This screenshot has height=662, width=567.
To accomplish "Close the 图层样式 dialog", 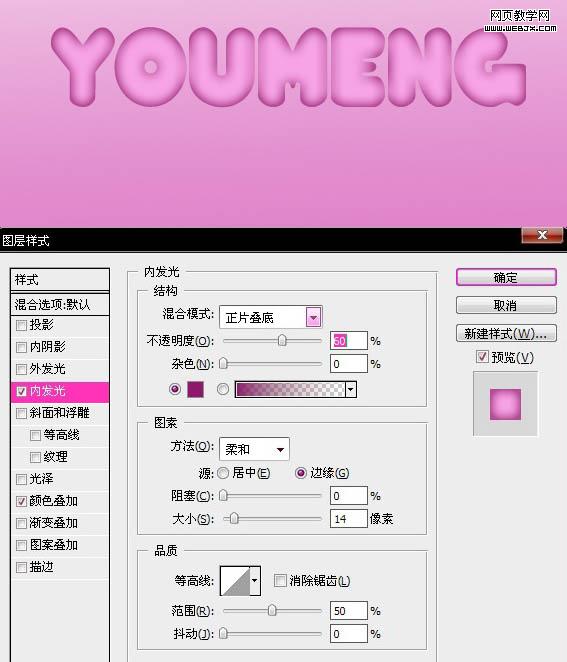I will coord(543,235).
